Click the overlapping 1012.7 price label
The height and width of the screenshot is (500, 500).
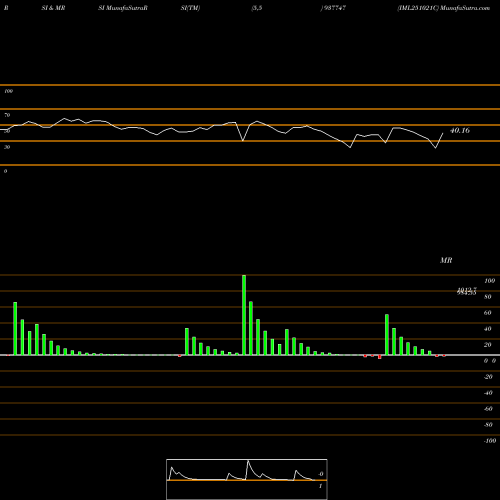point(467,290)
